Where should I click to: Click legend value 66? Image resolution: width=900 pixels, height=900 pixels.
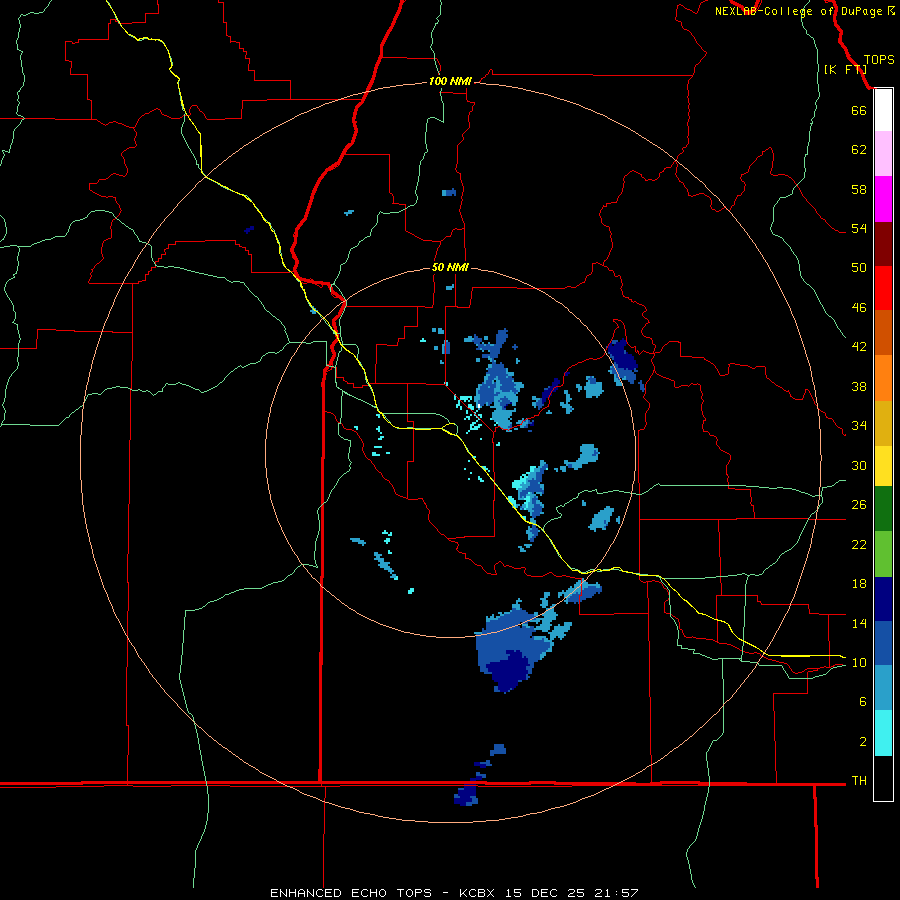(x=859, y=110)
